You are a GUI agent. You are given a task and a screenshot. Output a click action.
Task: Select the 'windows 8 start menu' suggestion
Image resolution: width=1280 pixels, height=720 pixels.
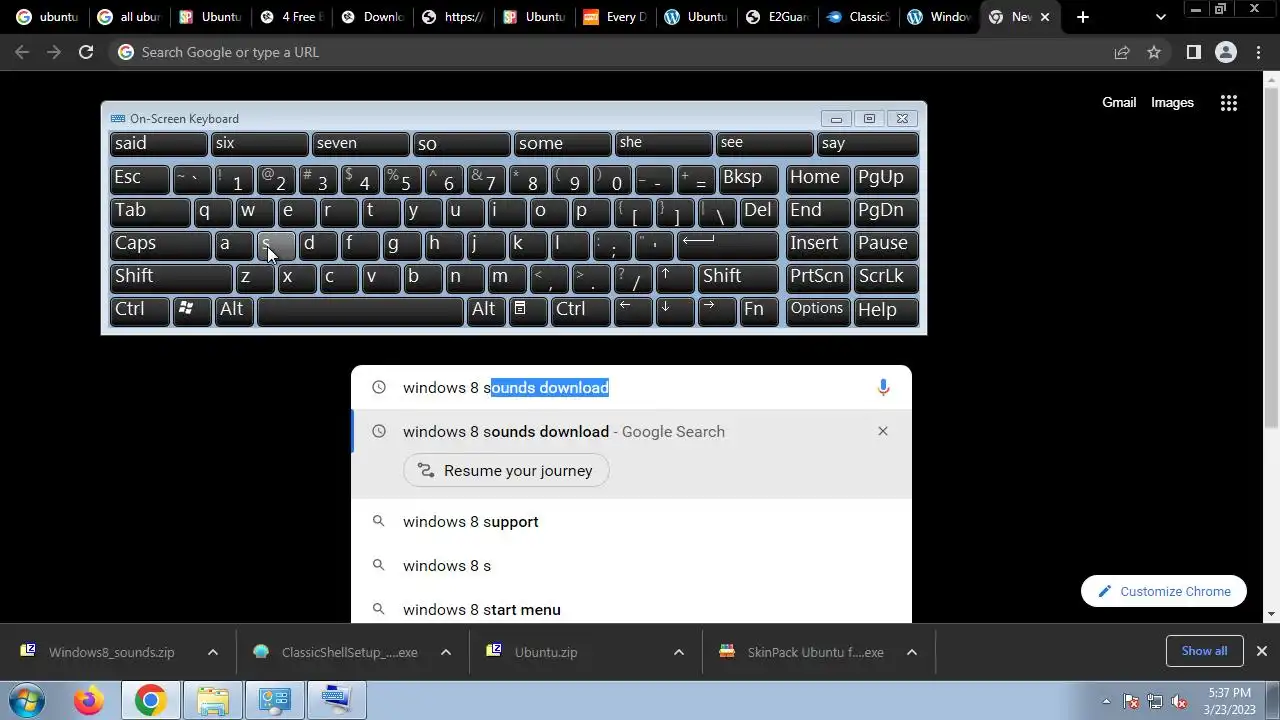coord(631,610)
